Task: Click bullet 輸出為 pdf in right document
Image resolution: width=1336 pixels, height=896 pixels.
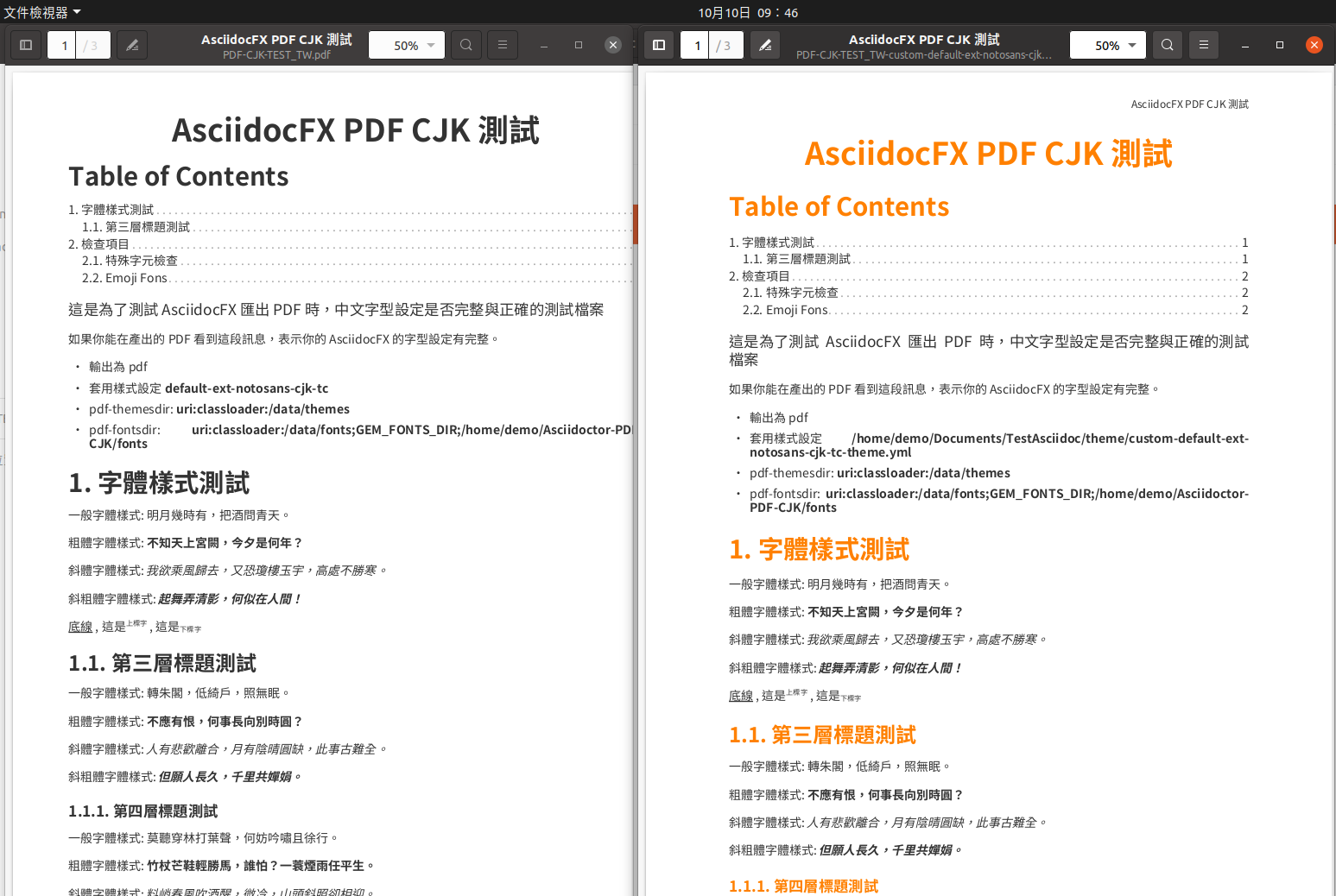Action: (779, 418)
